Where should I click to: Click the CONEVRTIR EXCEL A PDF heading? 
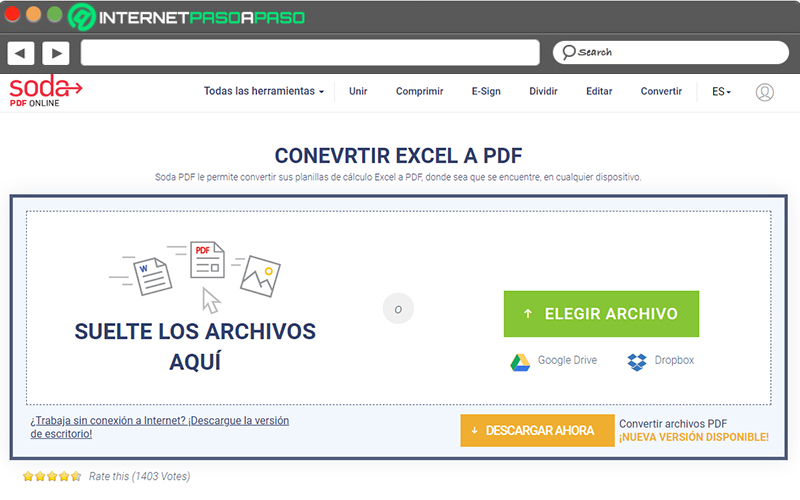(x=398, y=156)
